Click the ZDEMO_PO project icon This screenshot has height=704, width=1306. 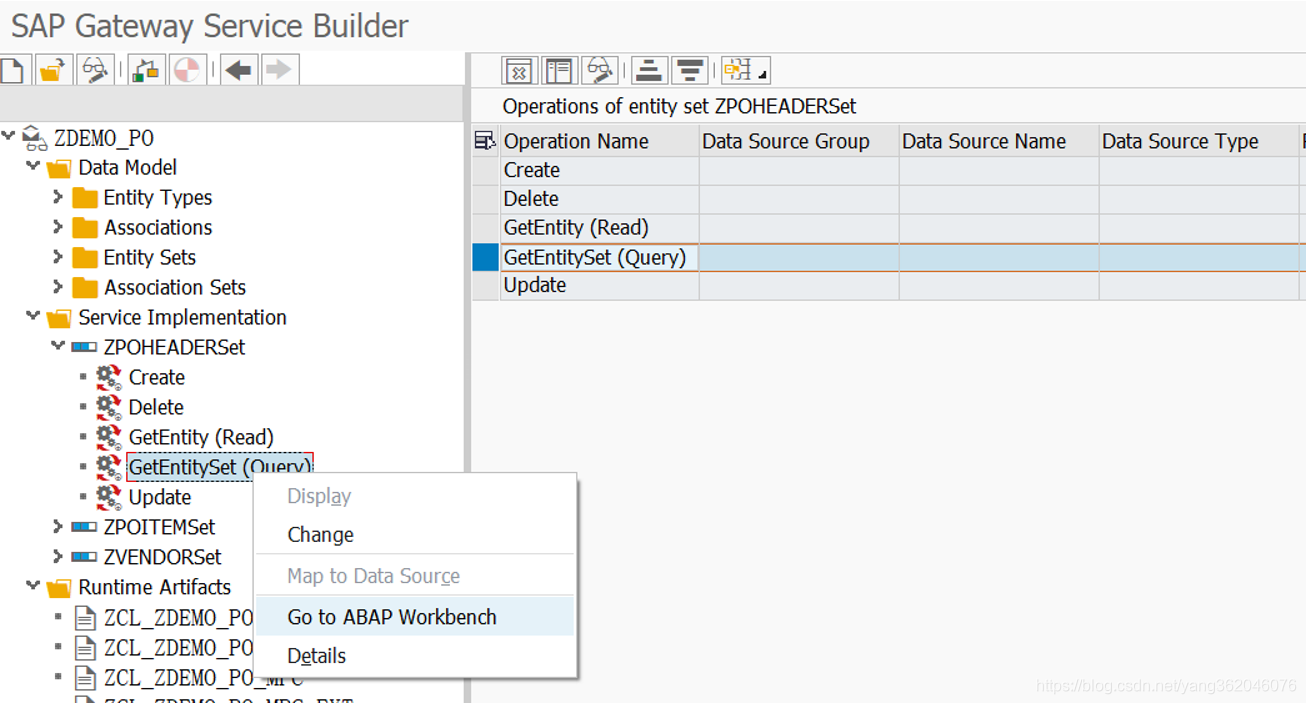coord(35,138)
